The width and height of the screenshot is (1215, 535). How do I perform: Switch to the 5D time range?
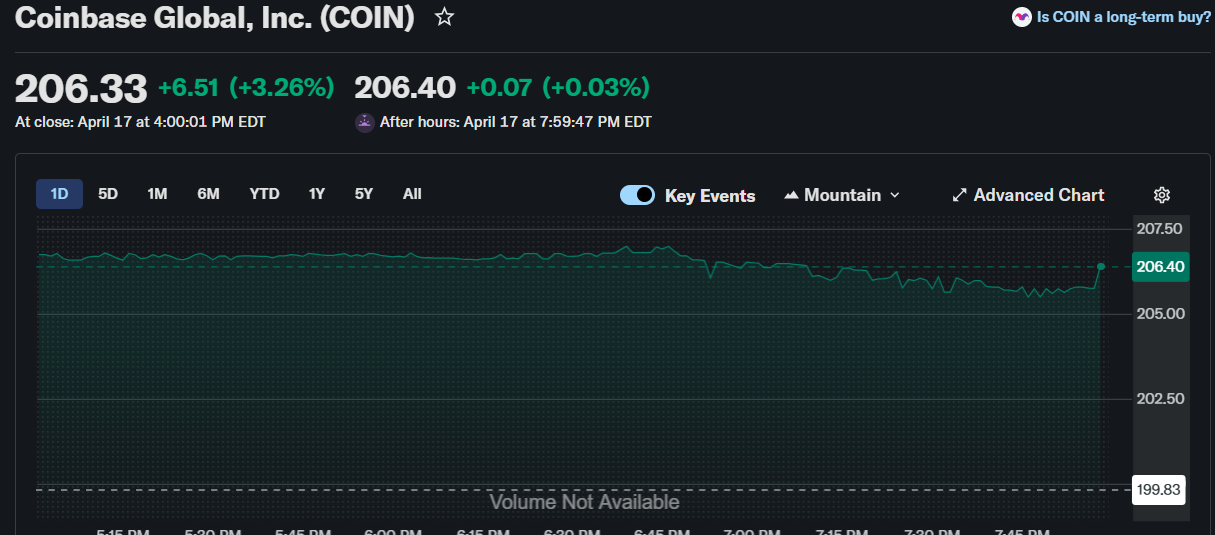[108, 194]
